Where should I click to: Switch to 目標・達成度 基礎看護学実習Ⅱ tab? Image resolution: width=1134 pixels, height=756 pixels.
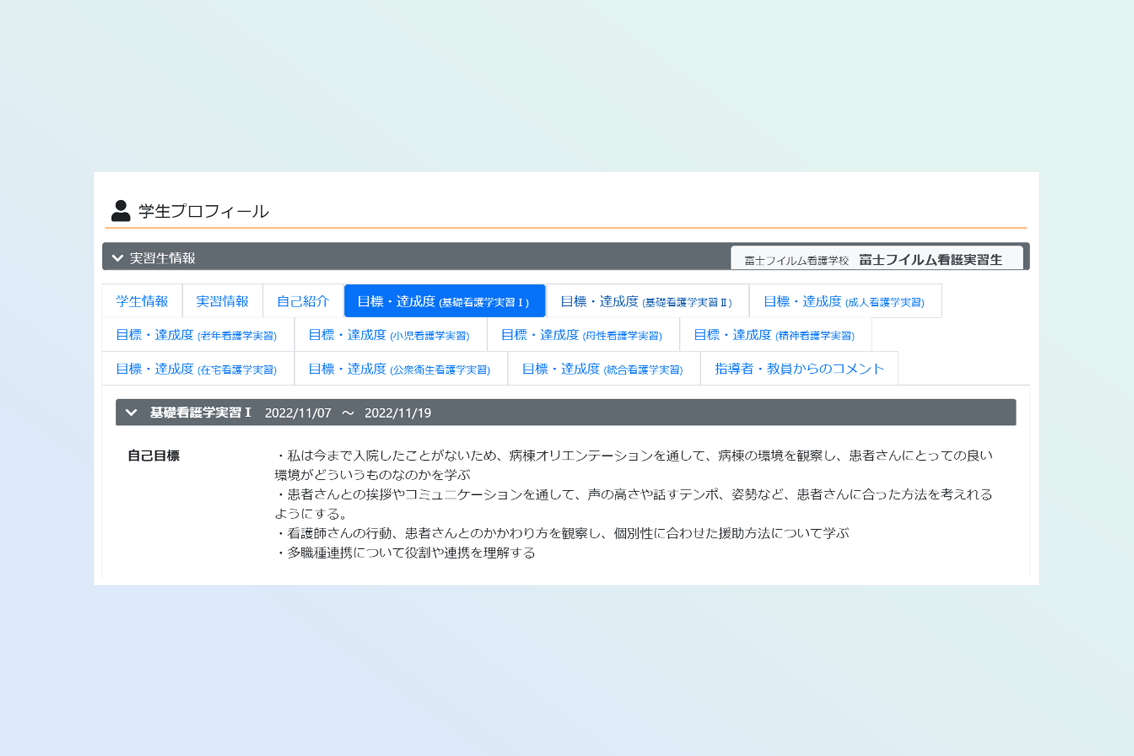[647, 301]
